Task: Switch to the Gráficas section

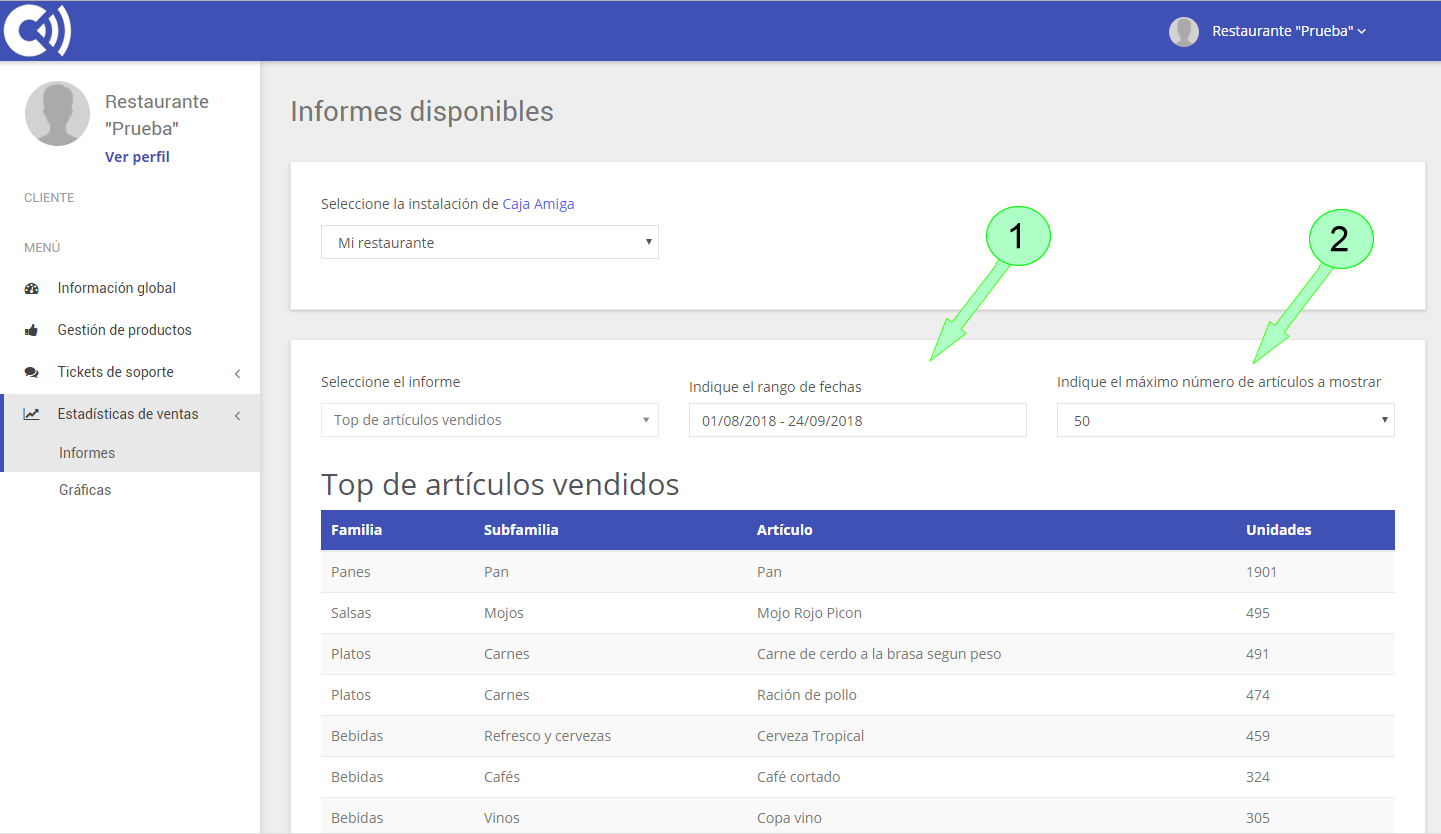Action: click(87, 489)
